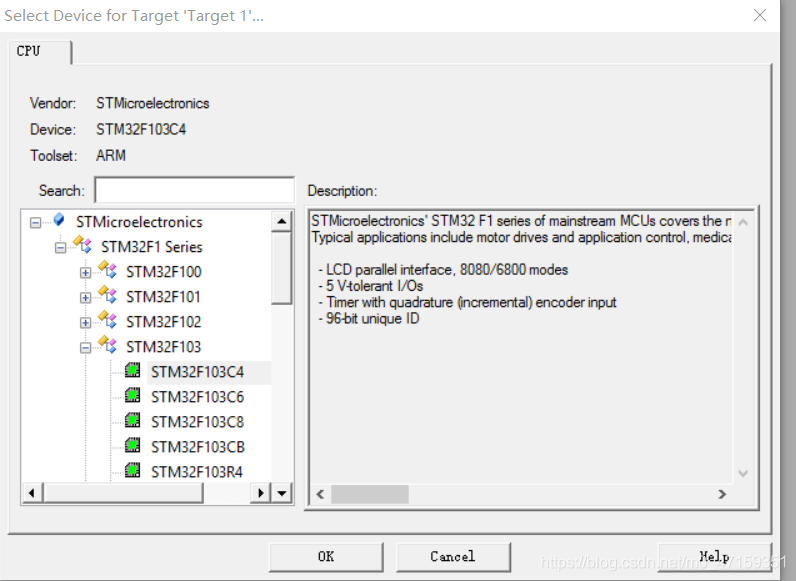Click the STMicroelectronics vendor icon in tree
This screenshot has height=581, width=796.
point(59,220)
